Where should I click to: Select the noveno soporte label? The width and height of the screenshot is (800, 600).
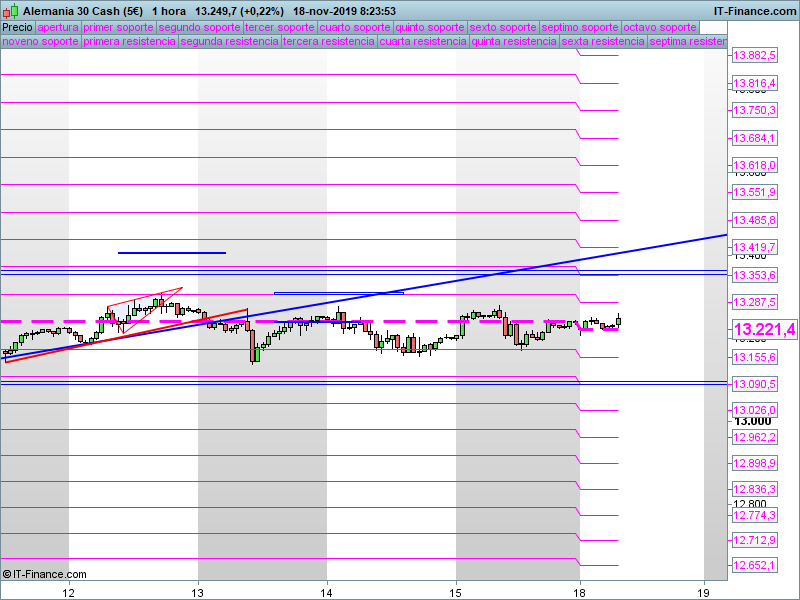click(40, 42)
